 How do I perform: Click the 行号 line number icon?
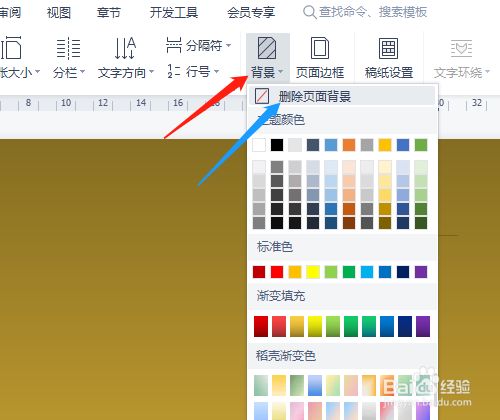click(x=174, y=71)
